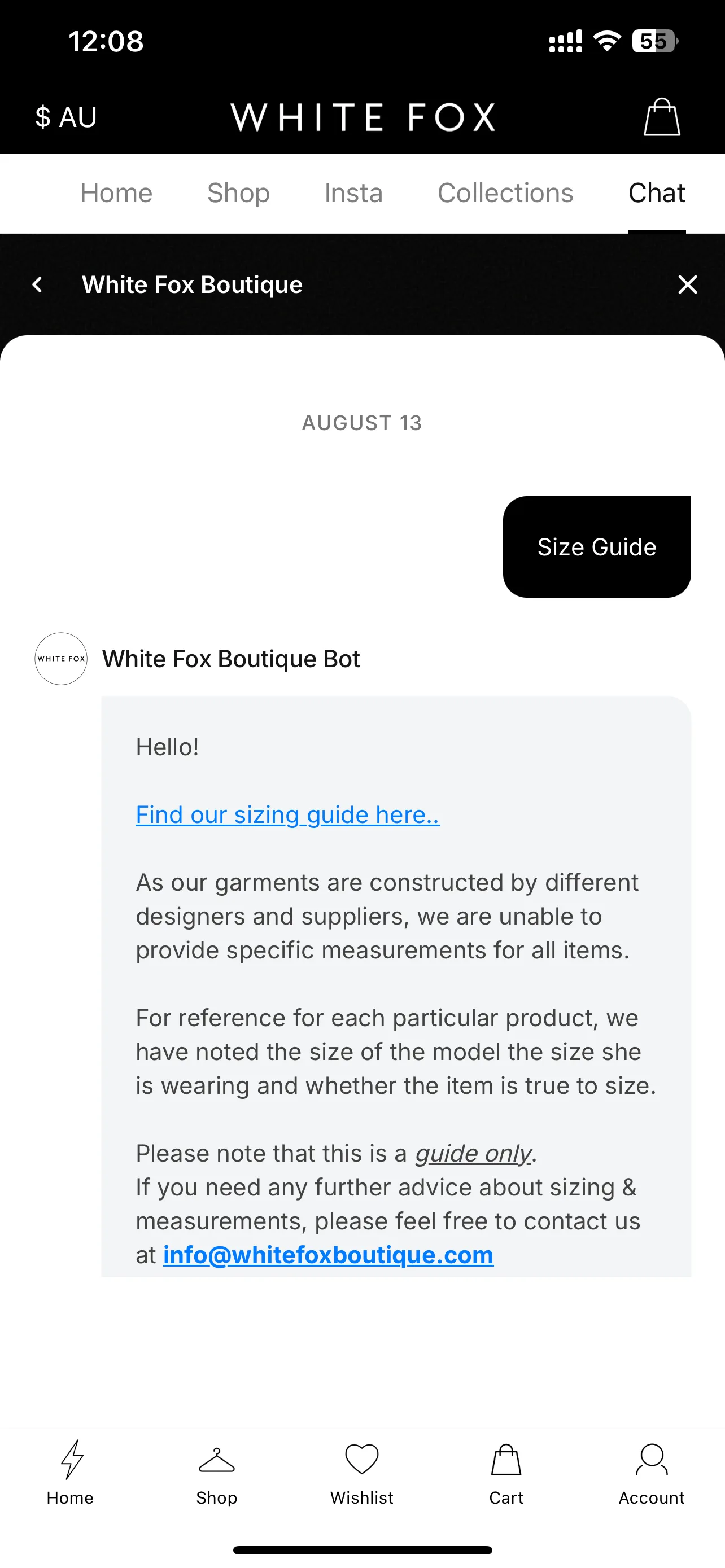Change currency with $ AU selector

tap(65, 117)
